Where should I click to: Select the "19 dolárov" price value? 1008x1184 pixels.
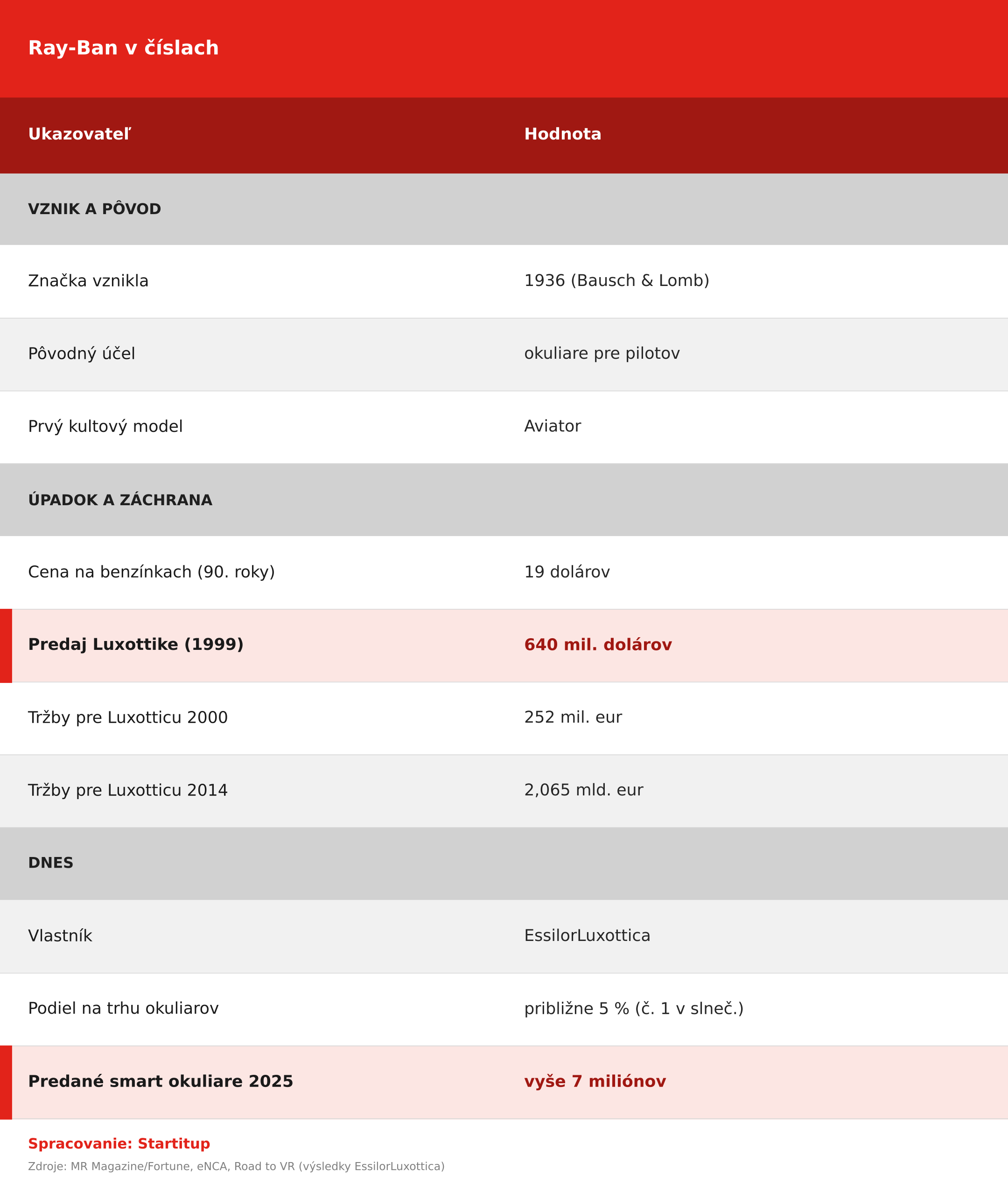click(x=567, y=572)
